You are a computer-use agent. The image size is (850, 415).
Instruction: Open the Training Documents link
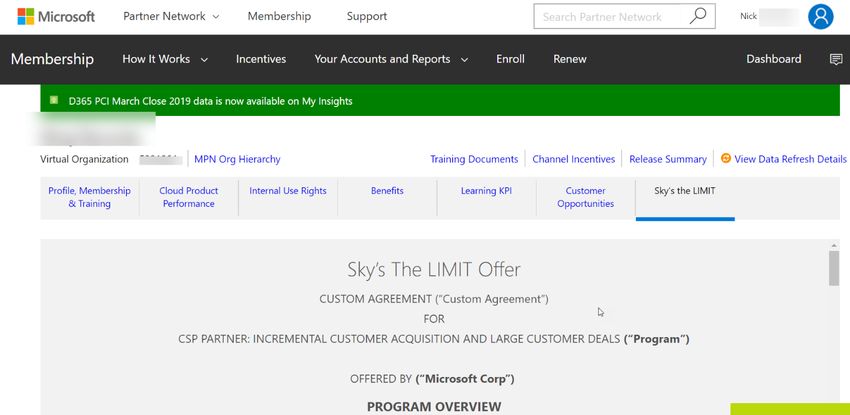click(x=474, y=159)
